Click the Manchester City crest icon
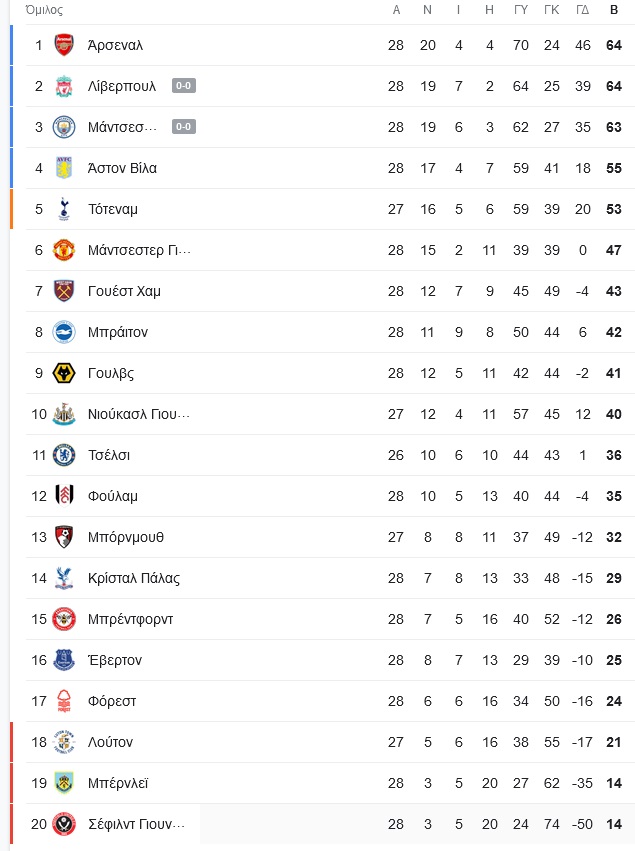 tap(64, 127)
